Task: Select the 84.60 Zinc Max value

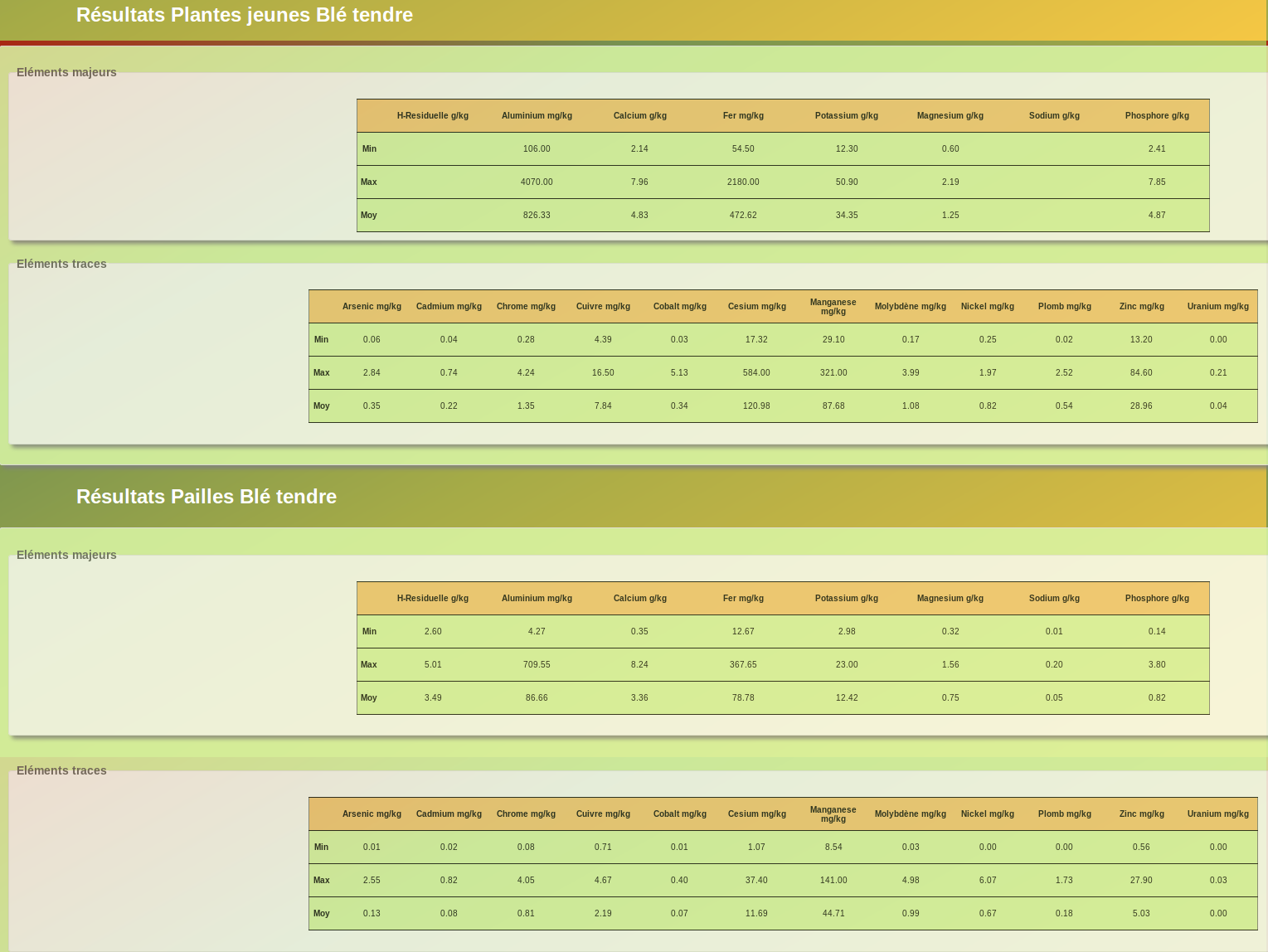Action: [1141, 372]
